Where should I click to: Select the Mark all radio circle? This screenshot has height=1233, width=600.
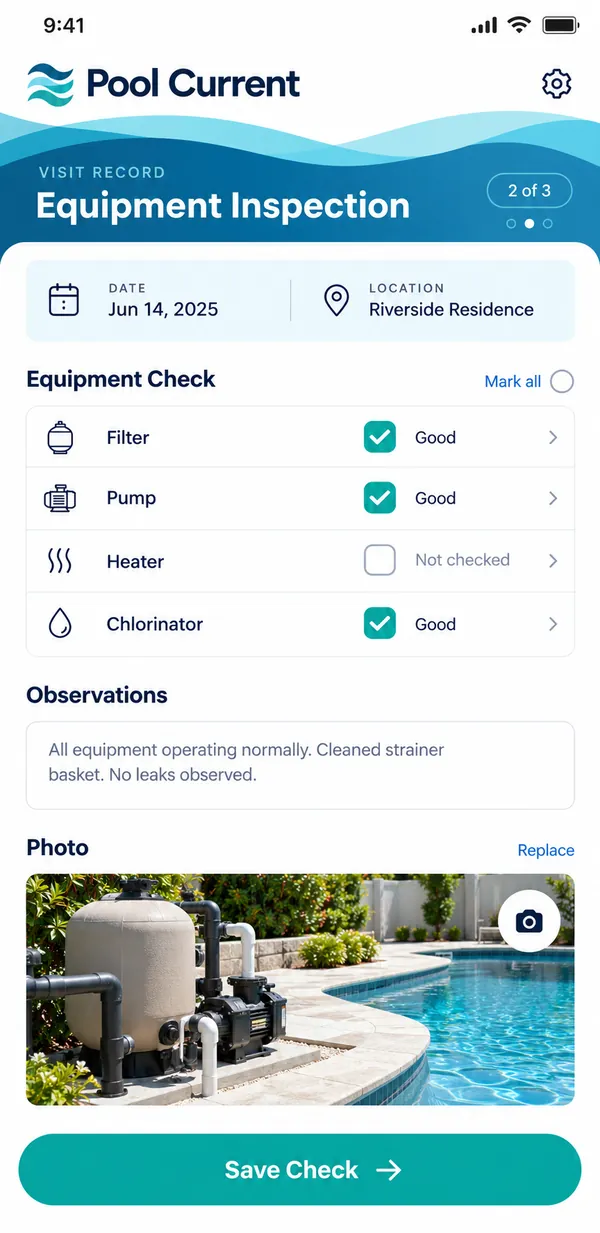click(x=562, y=381)
